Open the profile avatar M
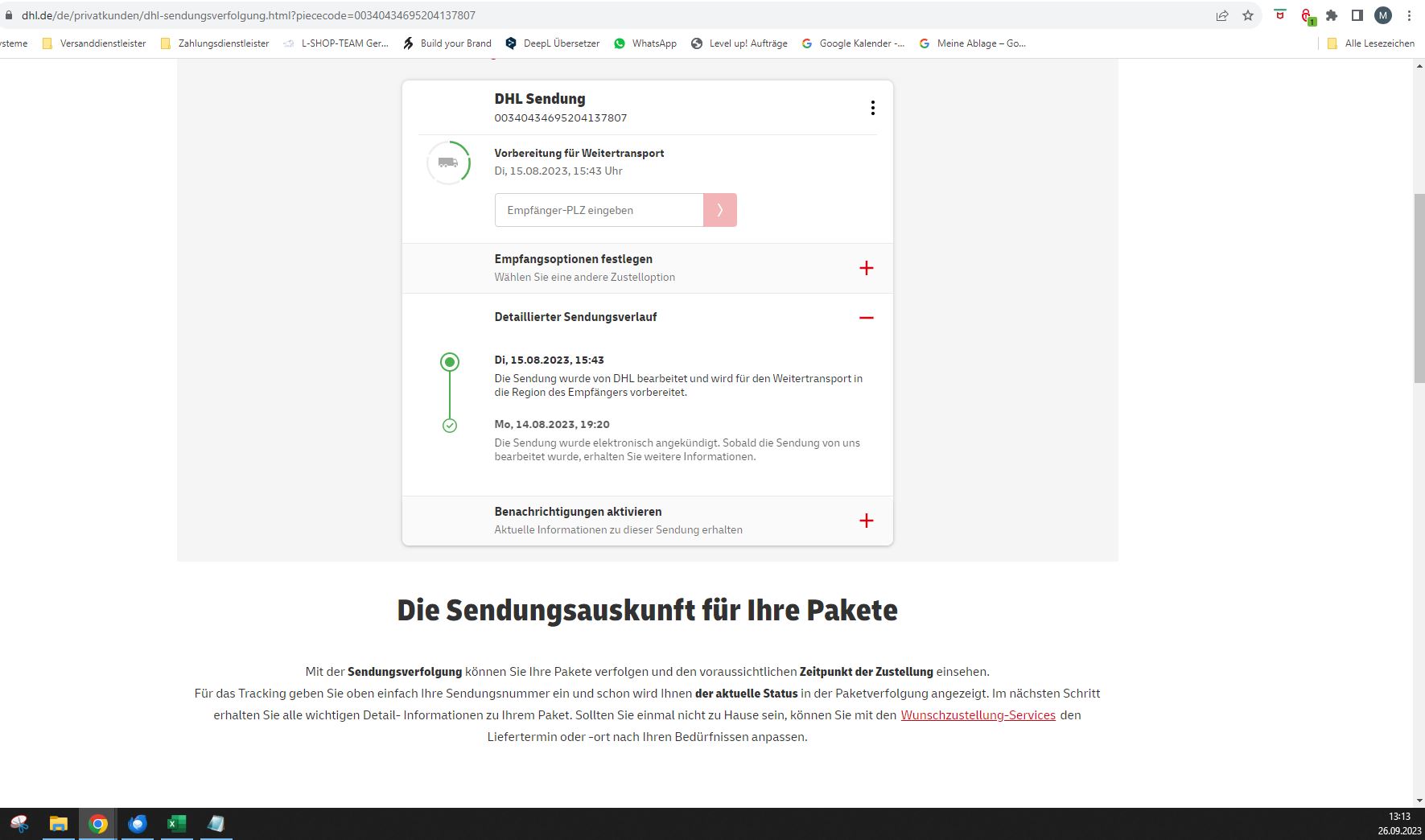Screen dimensions: 1425x840 tap(1383, 15)
